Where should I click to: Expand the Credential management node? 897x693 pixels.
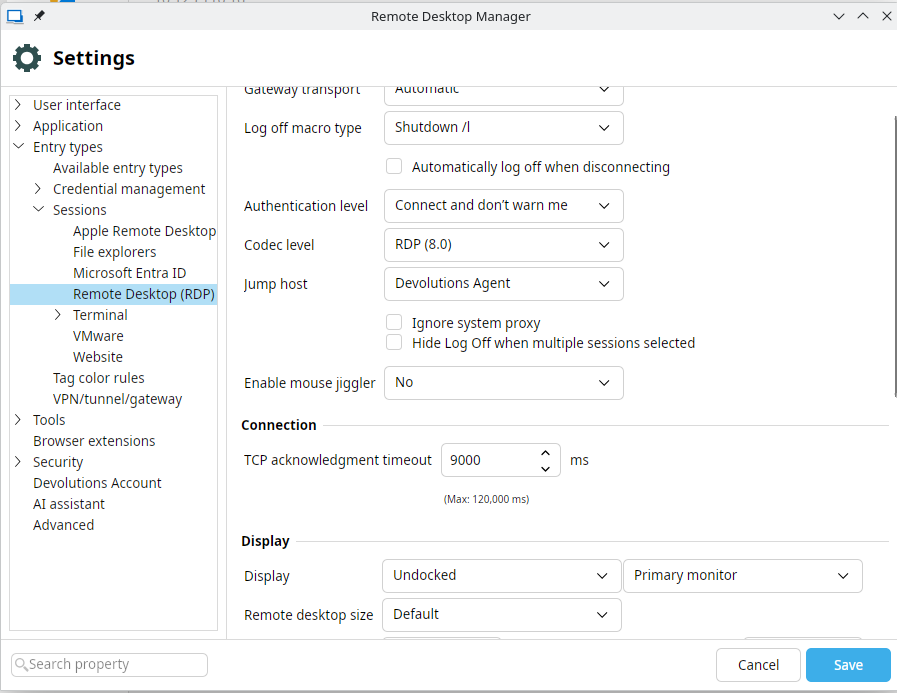[x=38, y=189]
